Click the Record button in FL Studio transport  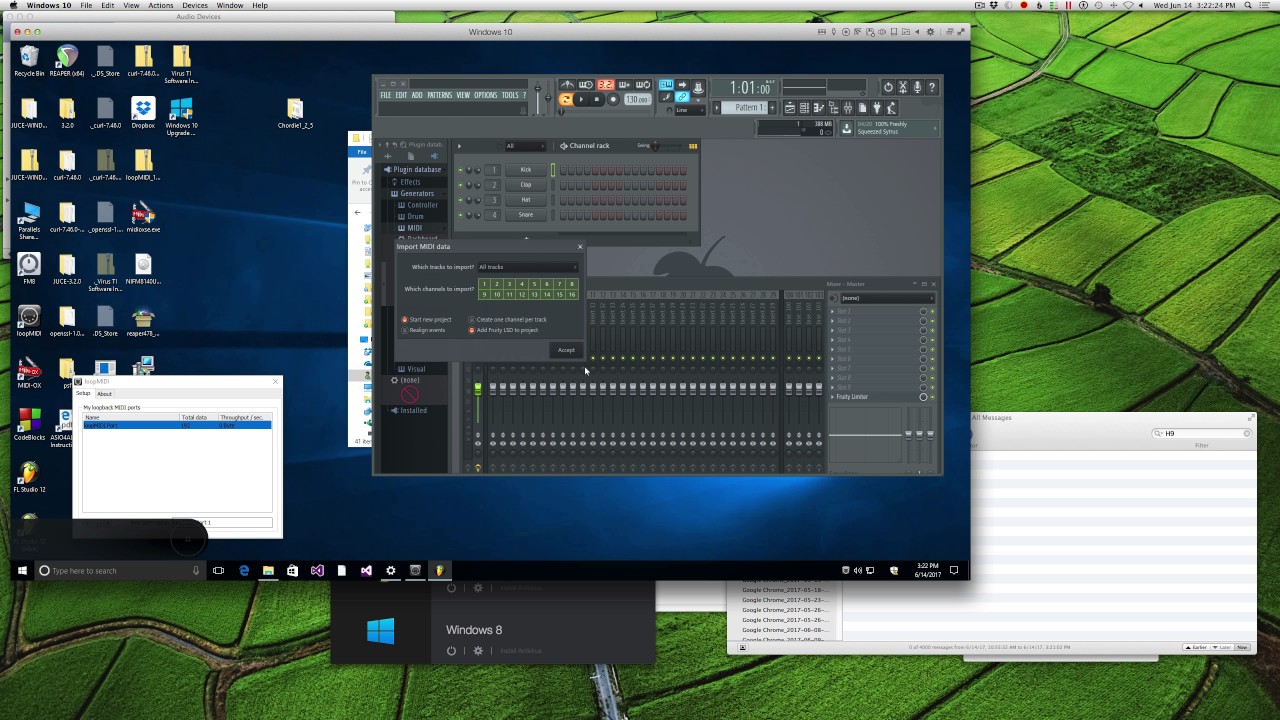point(613,99)
